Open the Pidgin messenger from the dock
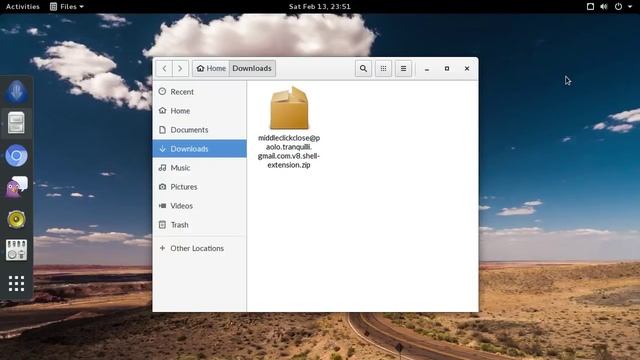This screenshot has height=360, width=640. [x=16, y=187]
